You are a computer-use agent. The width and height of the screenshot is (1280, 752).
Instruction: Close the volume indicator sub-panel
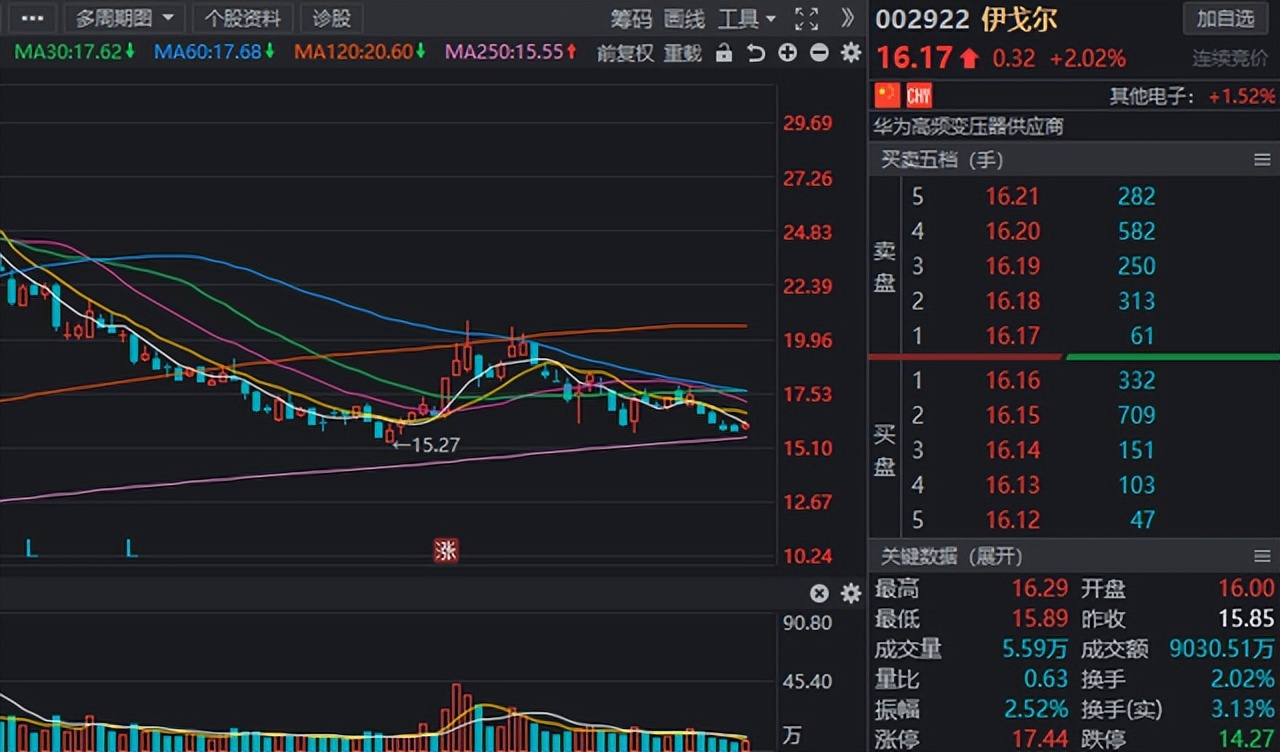[x=819, y=594]
